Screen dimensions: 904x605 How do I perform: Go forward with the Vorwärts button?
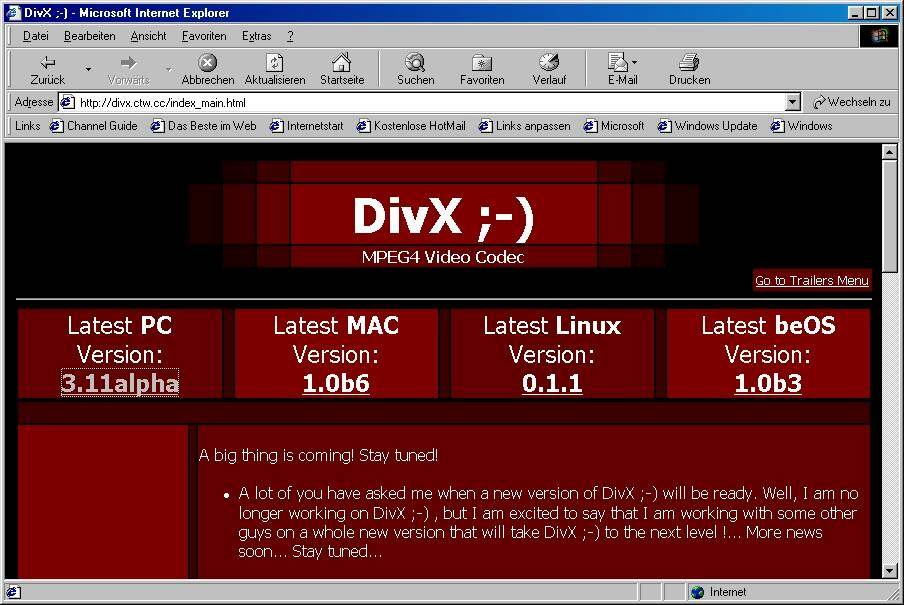point(128,69)
